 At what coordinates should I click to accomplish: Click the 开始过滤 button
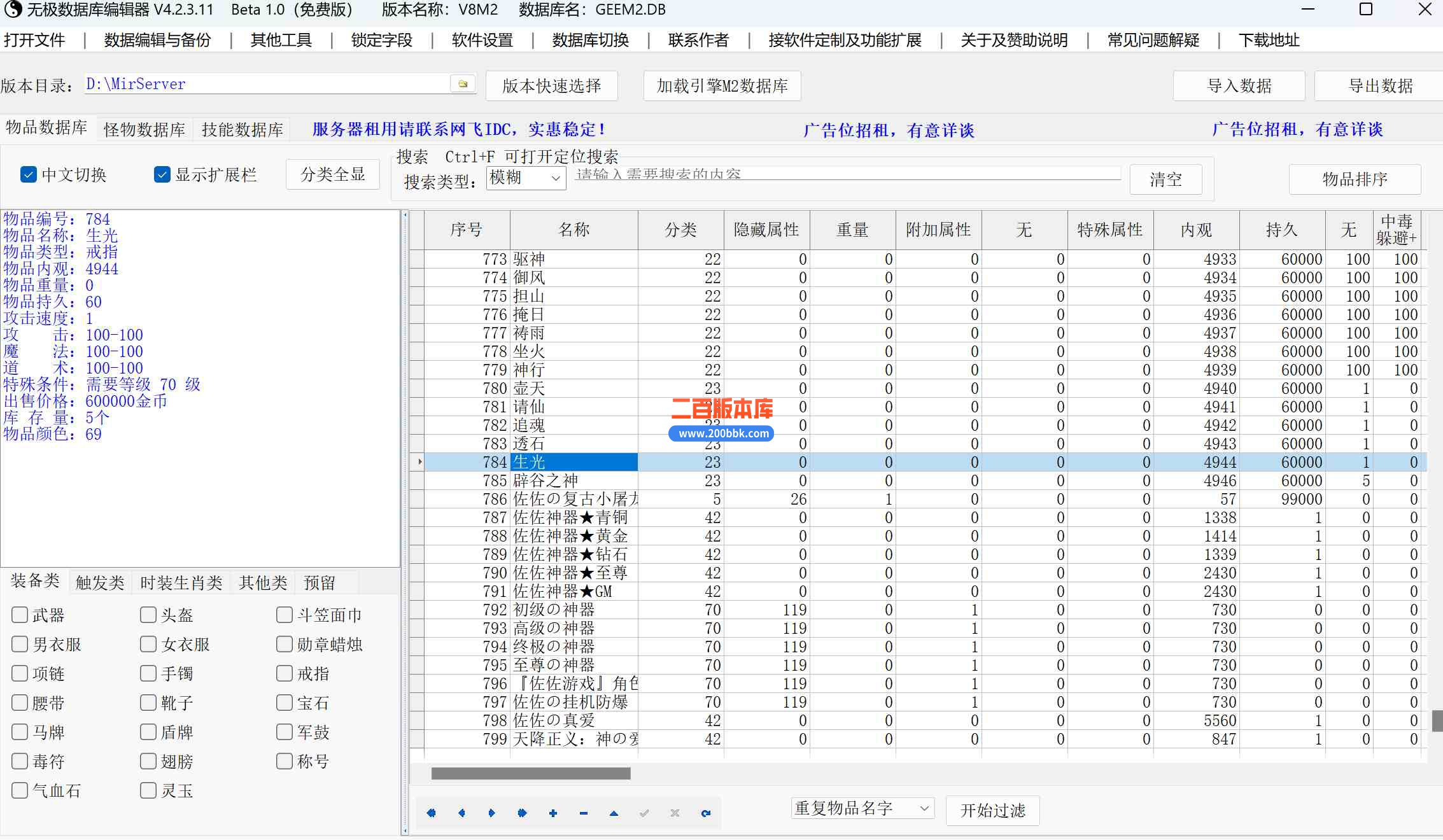(x=992, y=810)
